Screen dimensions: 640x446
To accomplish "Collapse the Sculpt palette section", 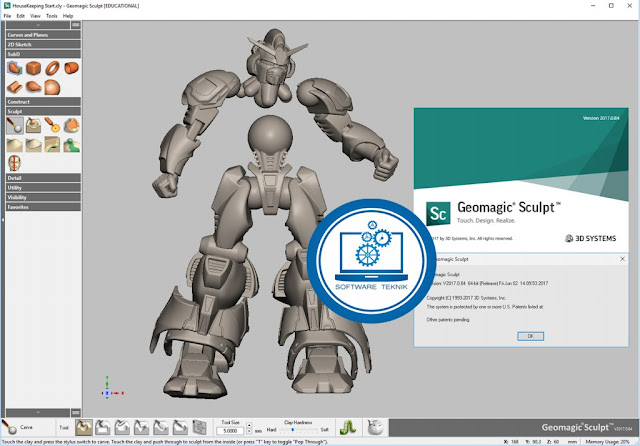I will (43, 111).
